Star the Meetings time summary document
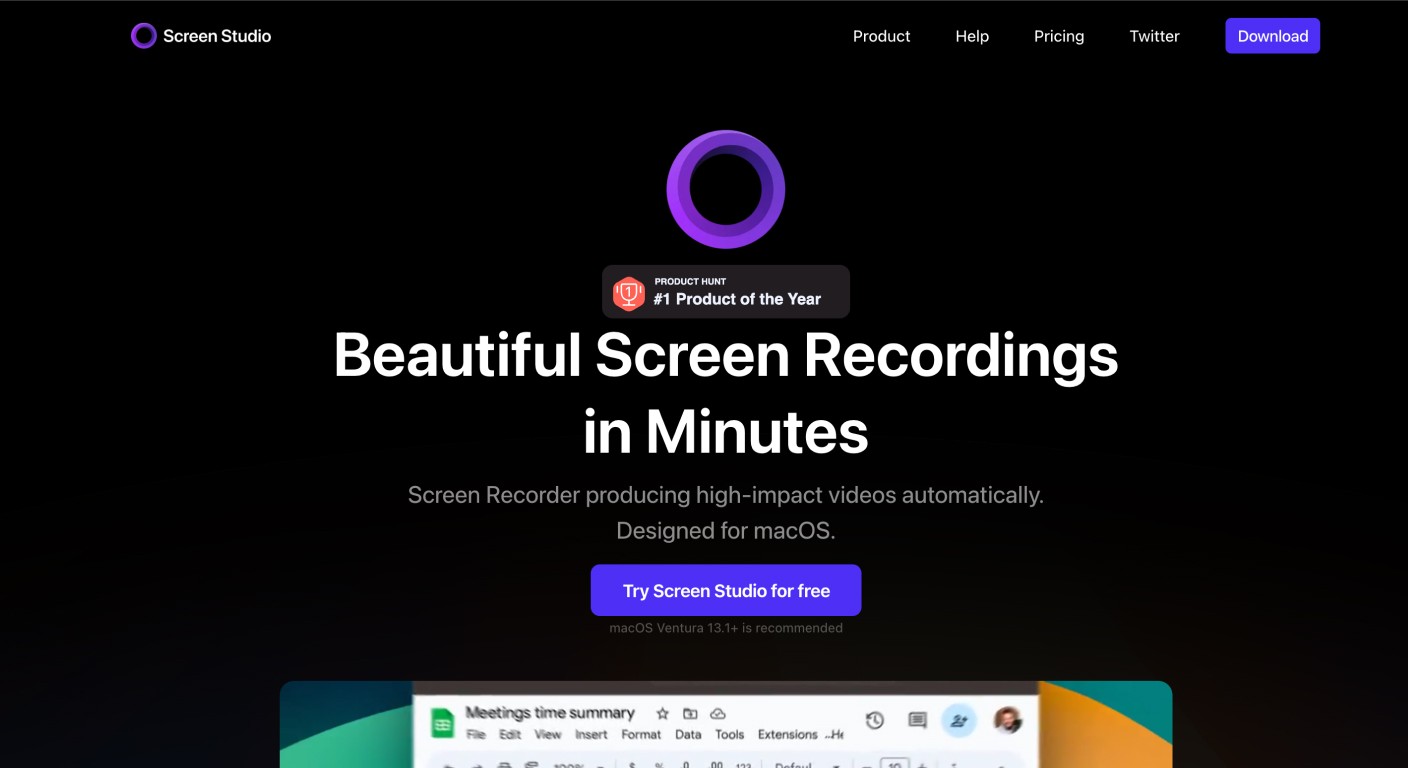 662,713
